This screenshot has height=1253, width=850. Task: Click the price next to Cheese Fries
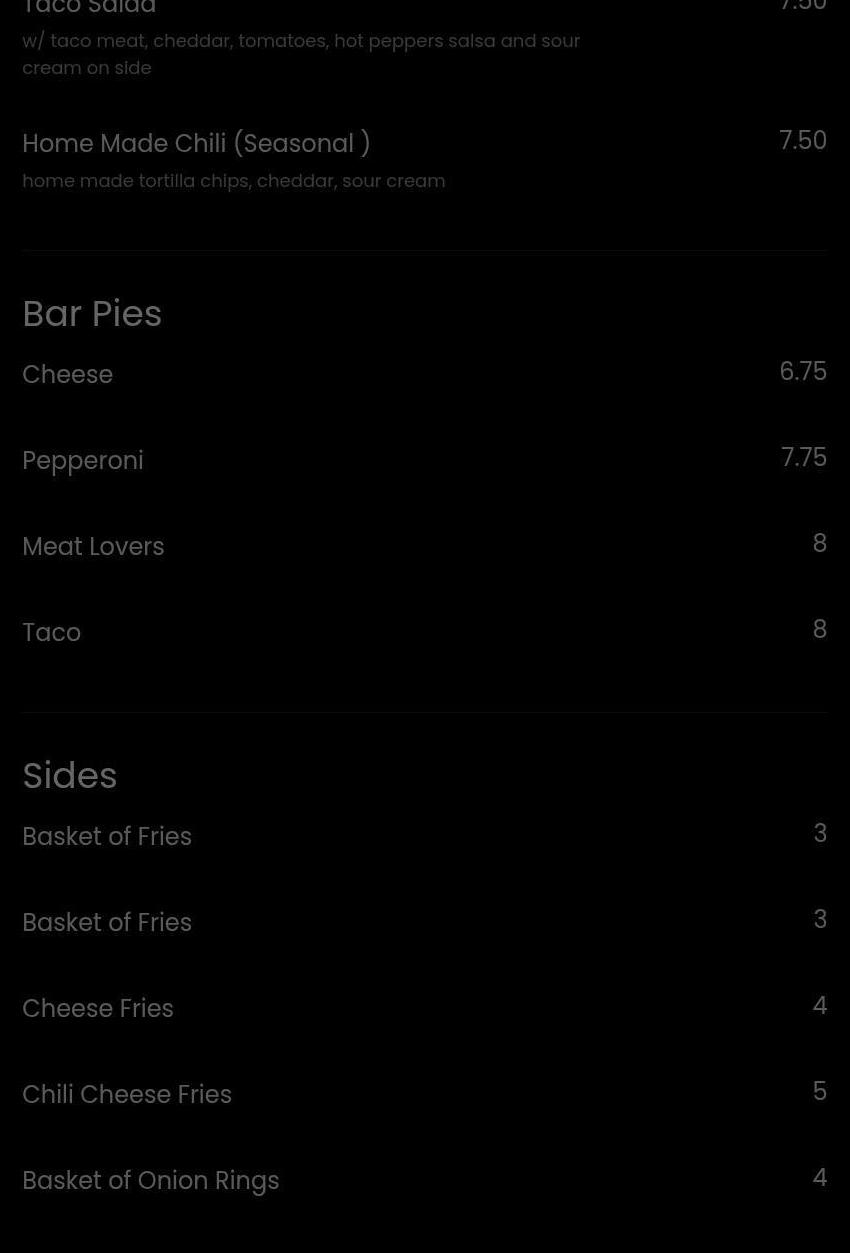[819, 1006]
